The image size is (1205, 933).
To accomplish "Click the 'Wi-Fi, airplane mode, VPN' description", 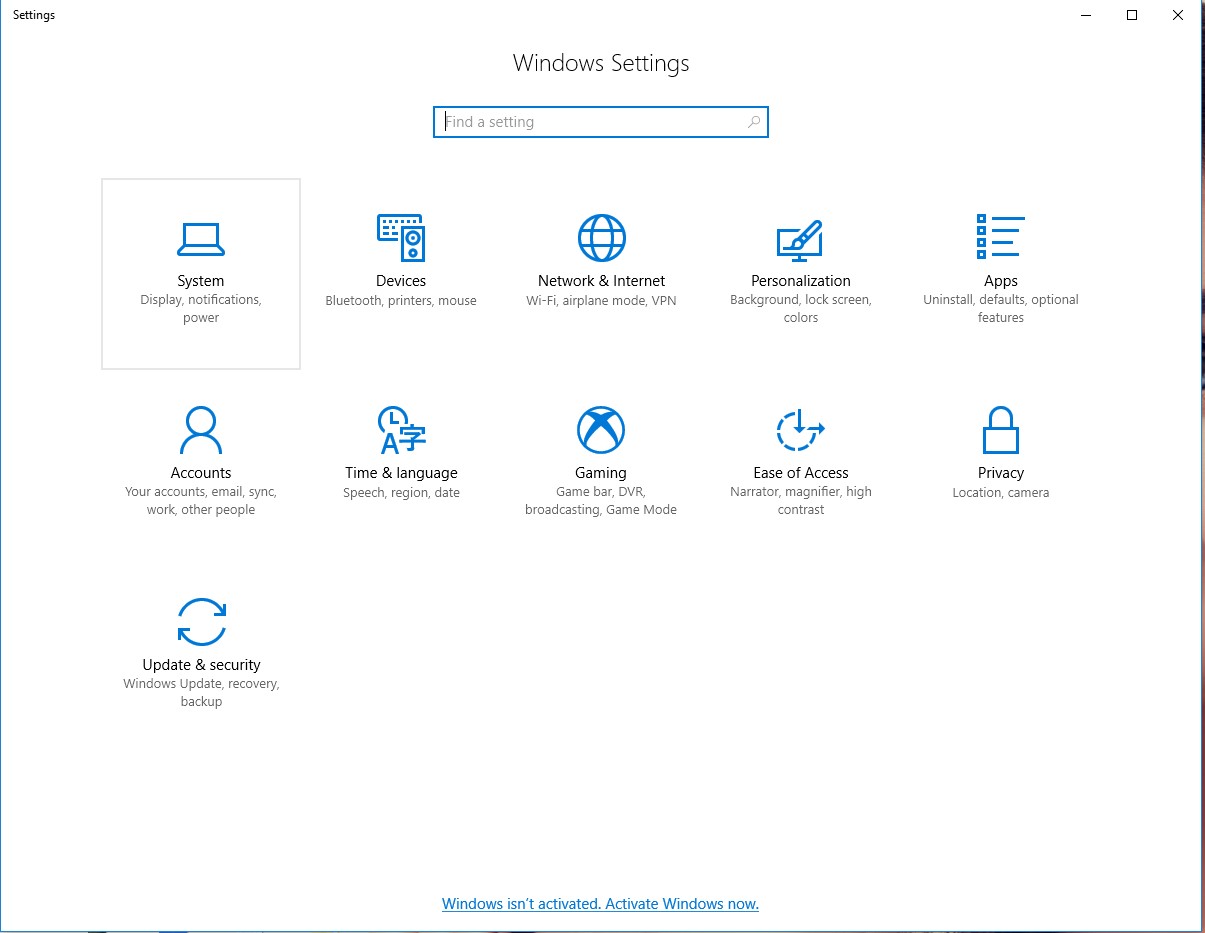I will point(601,301).
